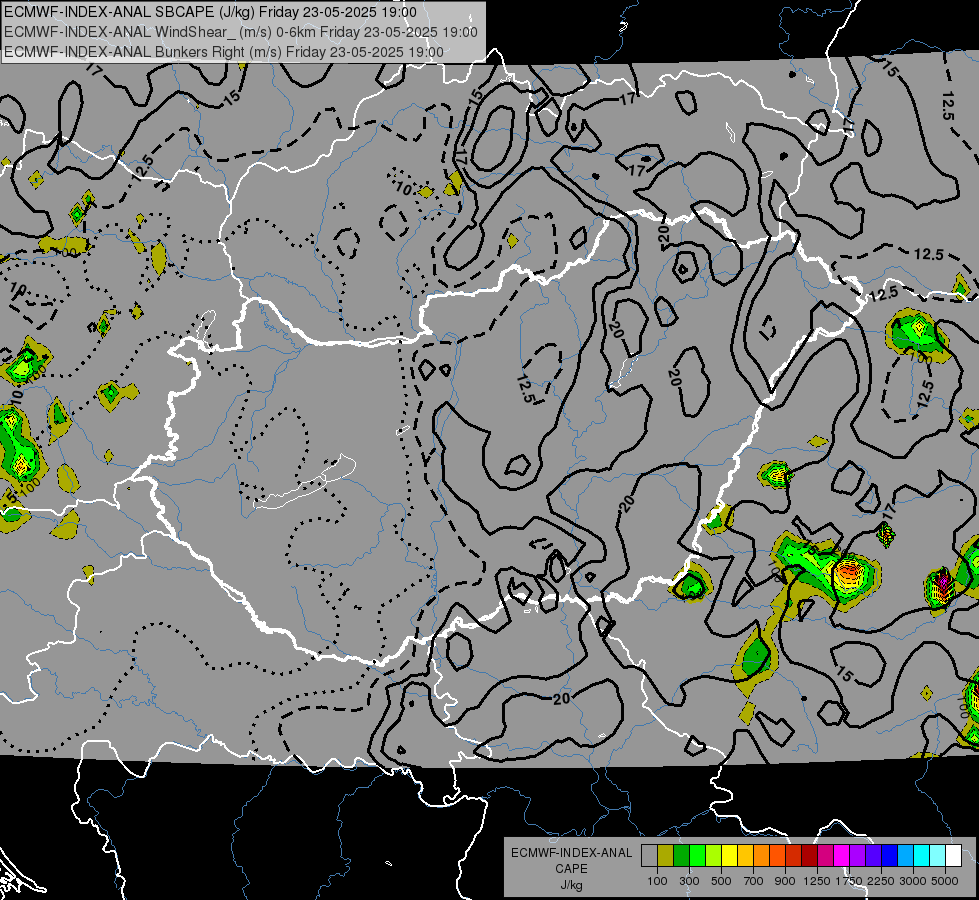The image size is (979, 900).
Task: Click the 1250 value under the color scale
Action: tap(817, 881)
